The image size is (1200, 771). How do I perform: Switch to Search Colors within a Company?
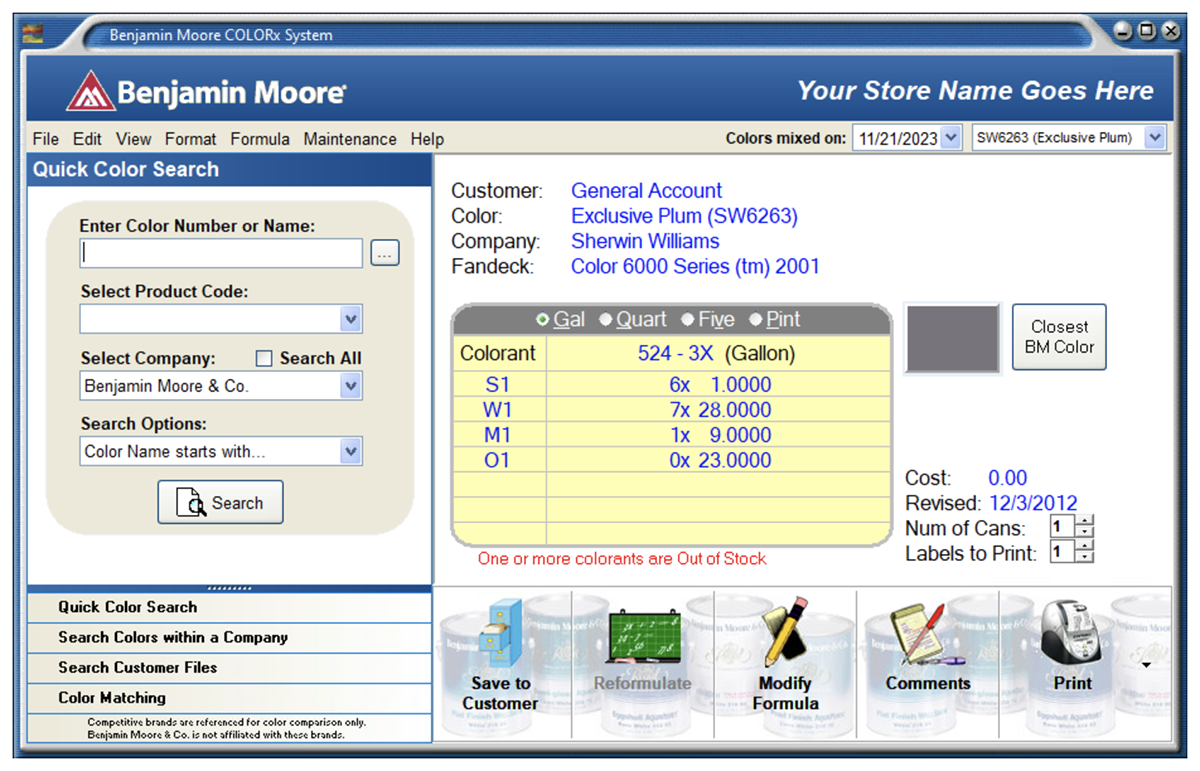(230, 638)
